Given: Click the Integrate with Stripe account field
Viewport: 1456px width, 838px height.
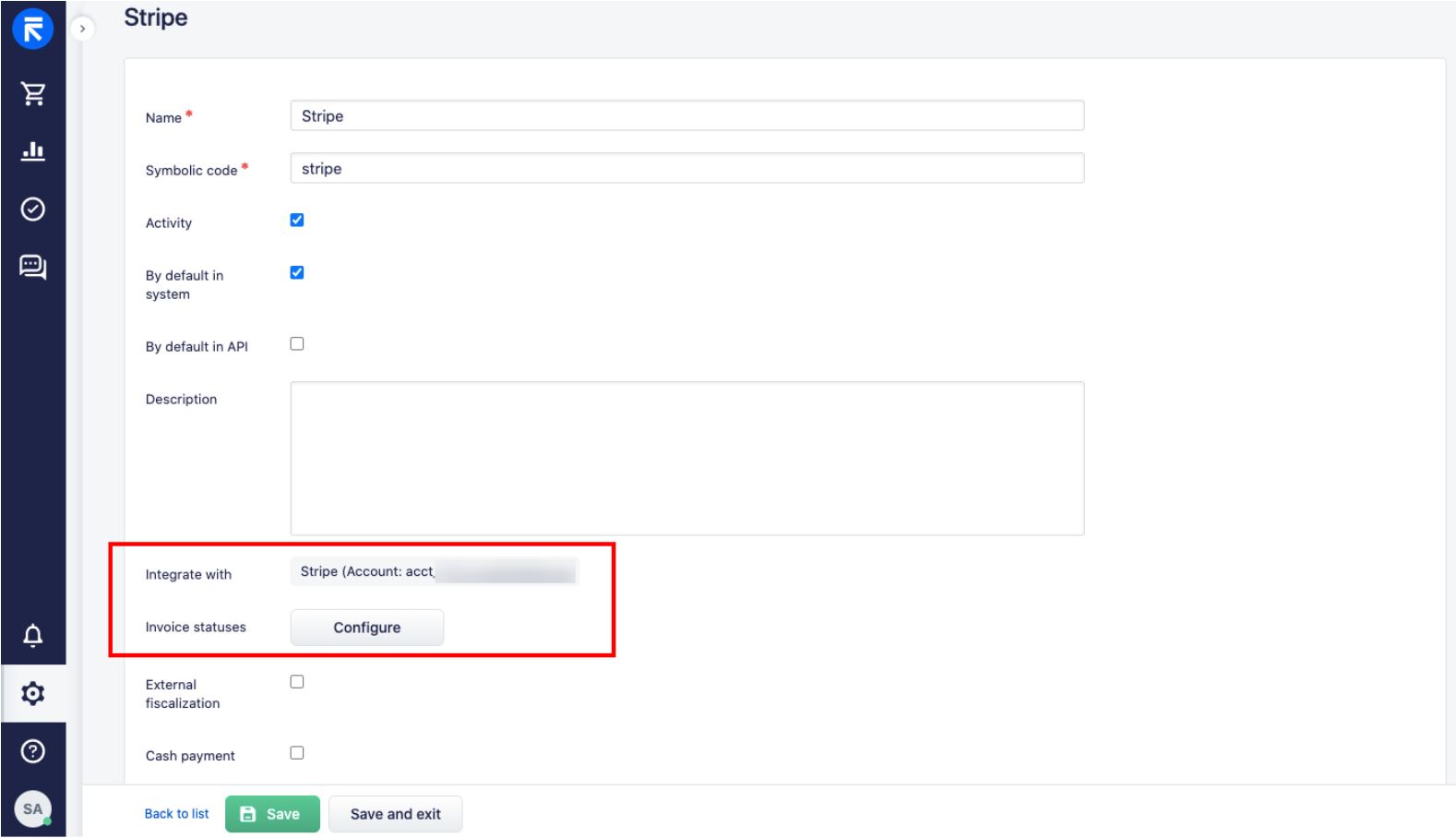Looking at the screenshot, I should (435, 571).
